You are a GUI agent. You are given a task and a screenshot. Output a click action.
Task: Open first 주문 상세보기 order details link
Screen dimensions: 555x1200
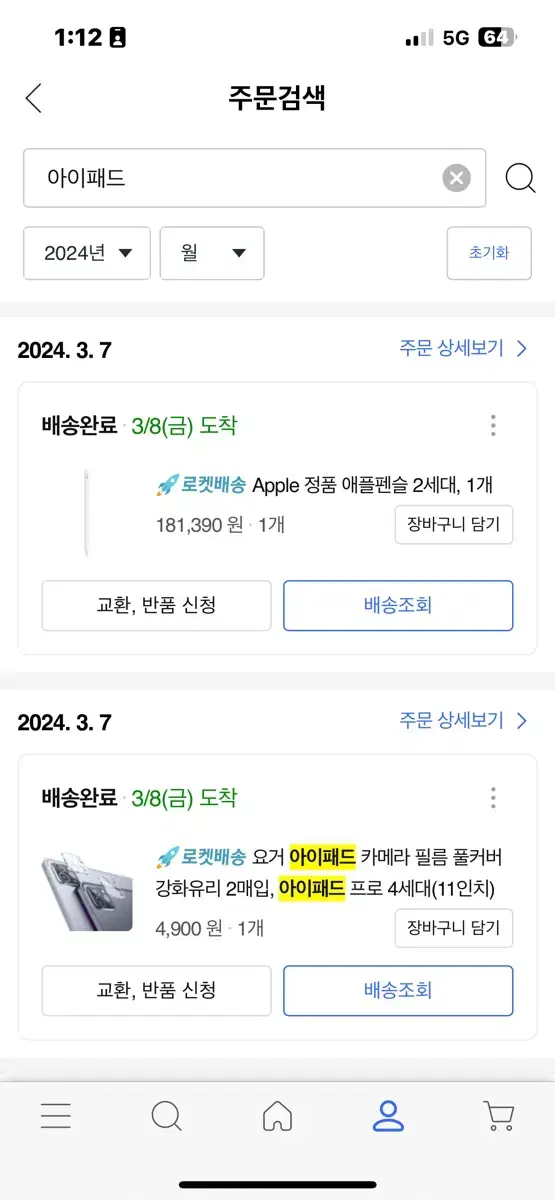pos(463,348)
